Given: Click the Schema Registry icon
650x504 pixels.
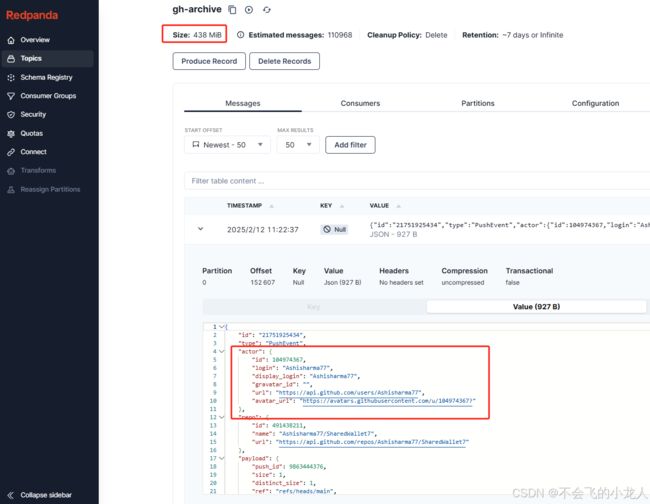Looking at the screenshot, I should point(11,78).
